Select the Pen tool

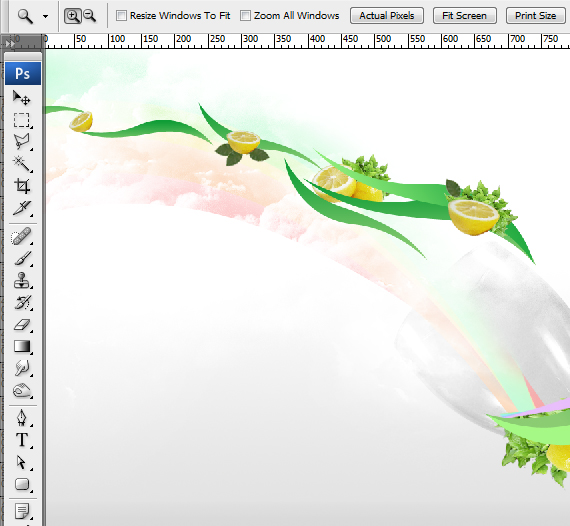click(x=21, y=418)
